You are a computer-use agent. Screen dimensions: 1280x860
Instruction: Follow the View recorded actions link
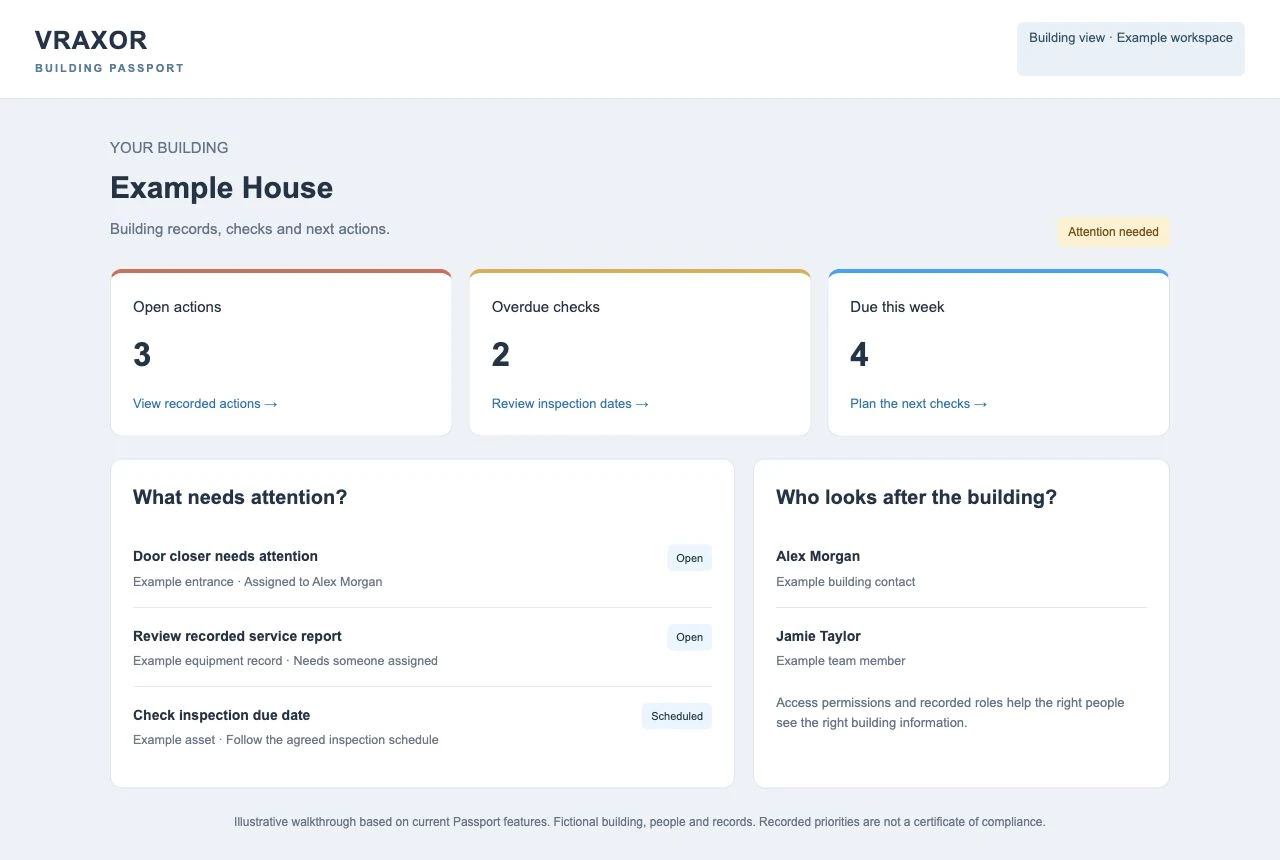205,404
